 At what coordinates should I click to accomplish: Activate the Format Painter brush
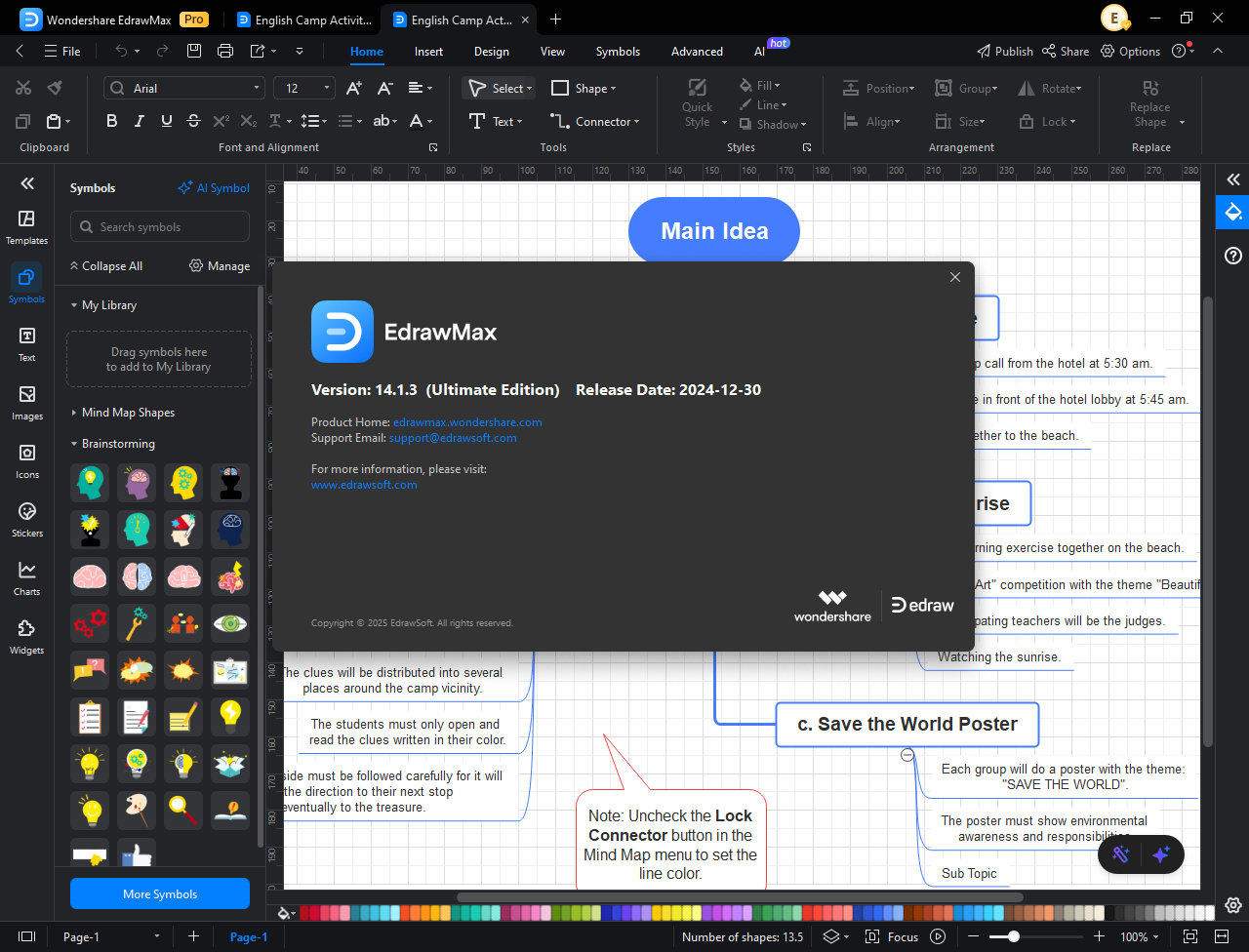(55, 88)
